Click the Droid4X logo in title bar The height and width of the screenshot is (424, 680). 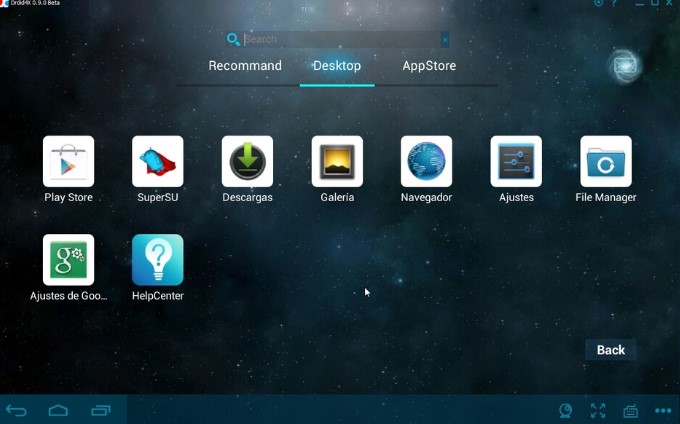click(4, 3)
